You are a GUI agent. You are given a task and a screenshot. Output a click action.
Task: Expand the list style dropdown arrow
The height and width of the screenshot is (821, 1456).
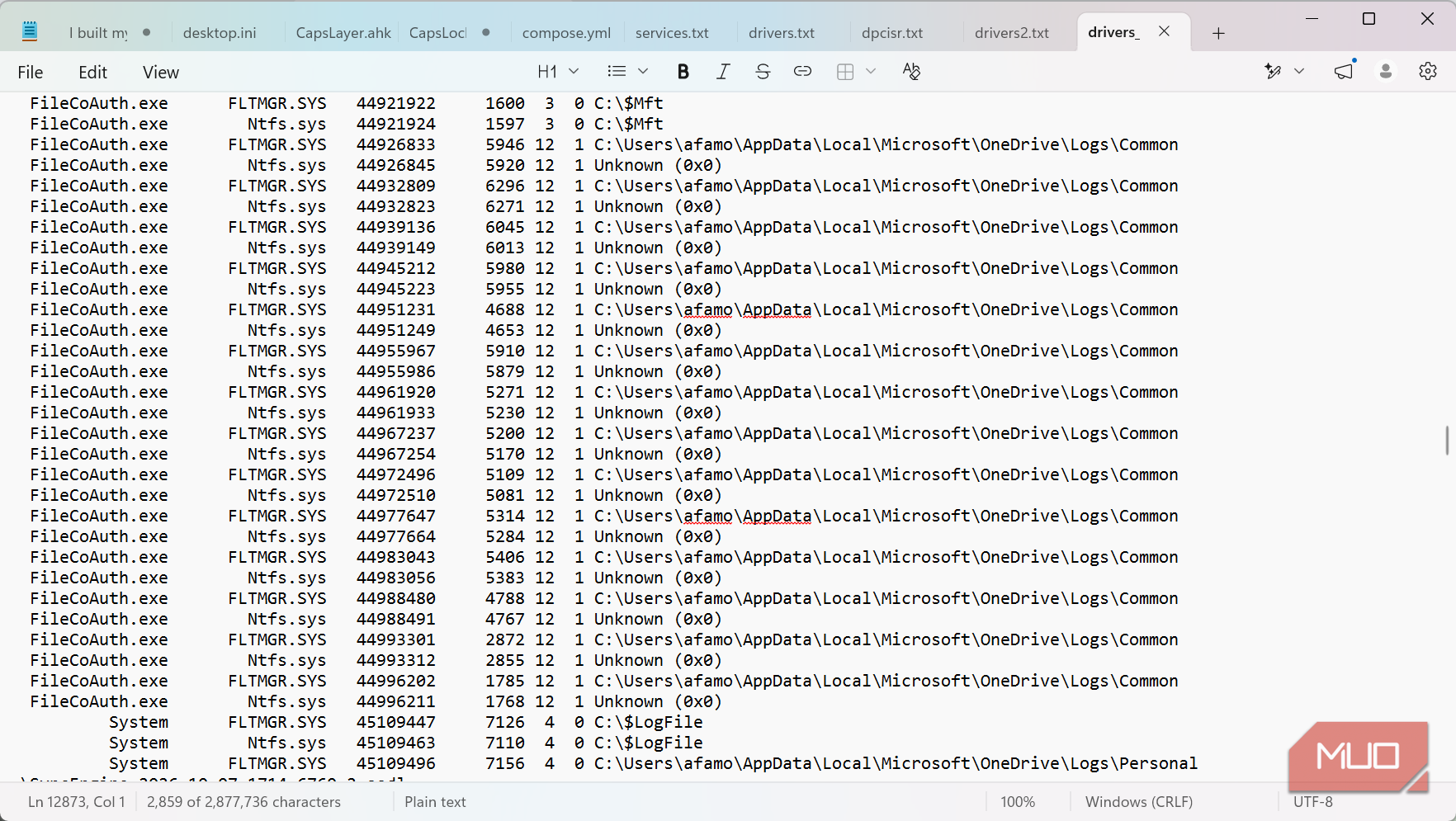[643, 72]
